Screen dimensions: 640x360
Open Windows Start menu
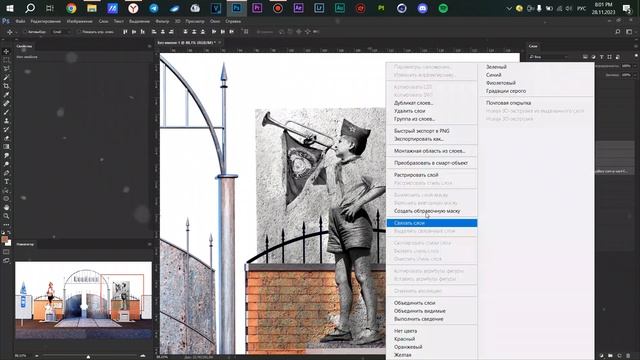9,8
